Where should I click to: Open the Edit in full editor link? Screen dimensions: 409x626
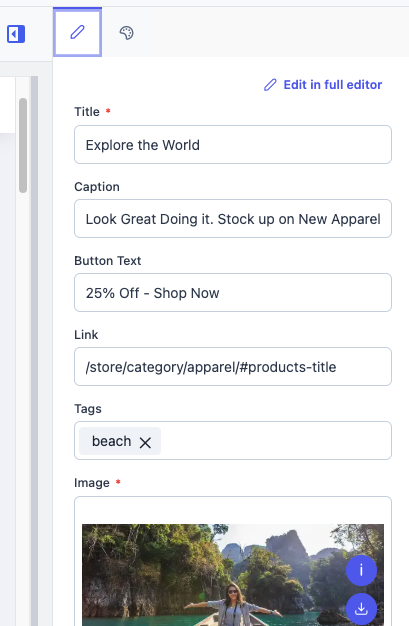pos(332,85)
